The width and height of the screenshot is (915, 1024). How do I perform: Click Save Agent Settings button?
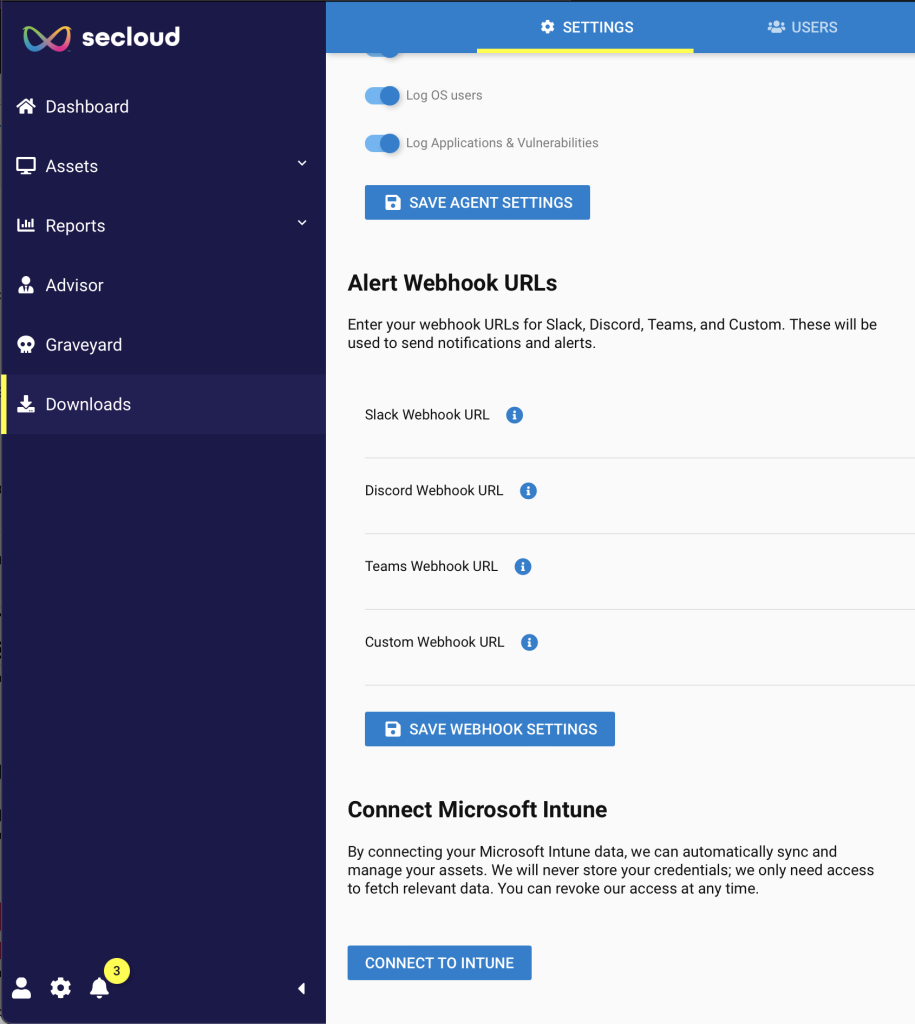pyautogui.click(x=477, y=202)
